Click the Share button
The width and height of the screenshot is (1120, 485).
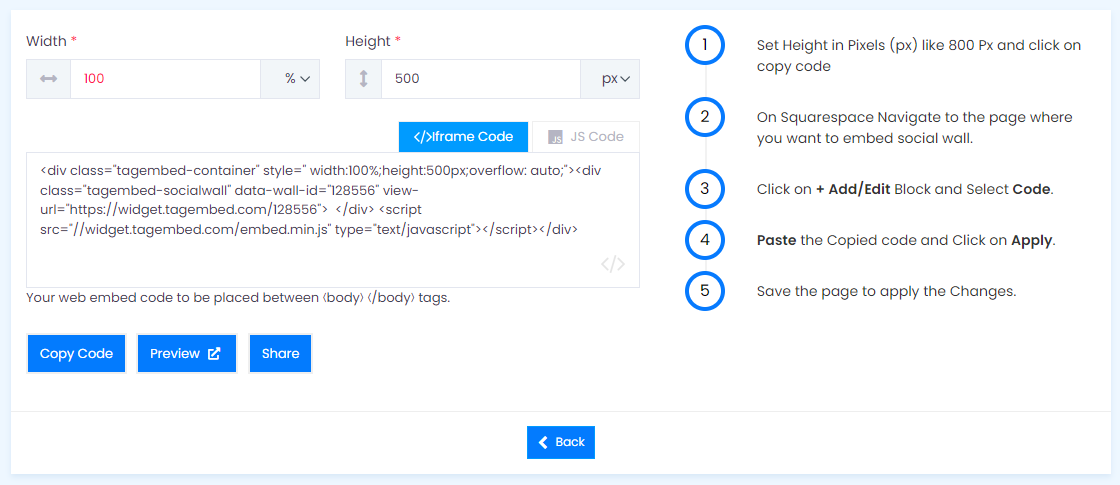click(281, 354)
